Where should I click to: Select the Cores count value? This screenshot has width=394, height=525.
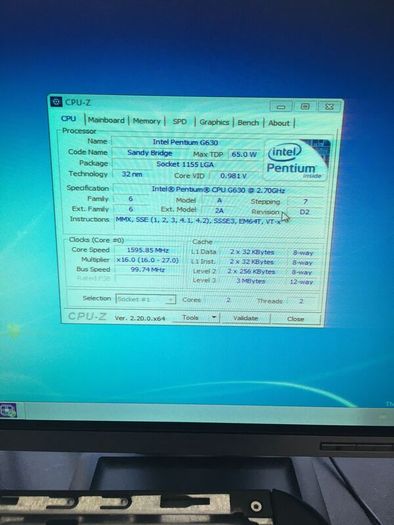point(228,300)
